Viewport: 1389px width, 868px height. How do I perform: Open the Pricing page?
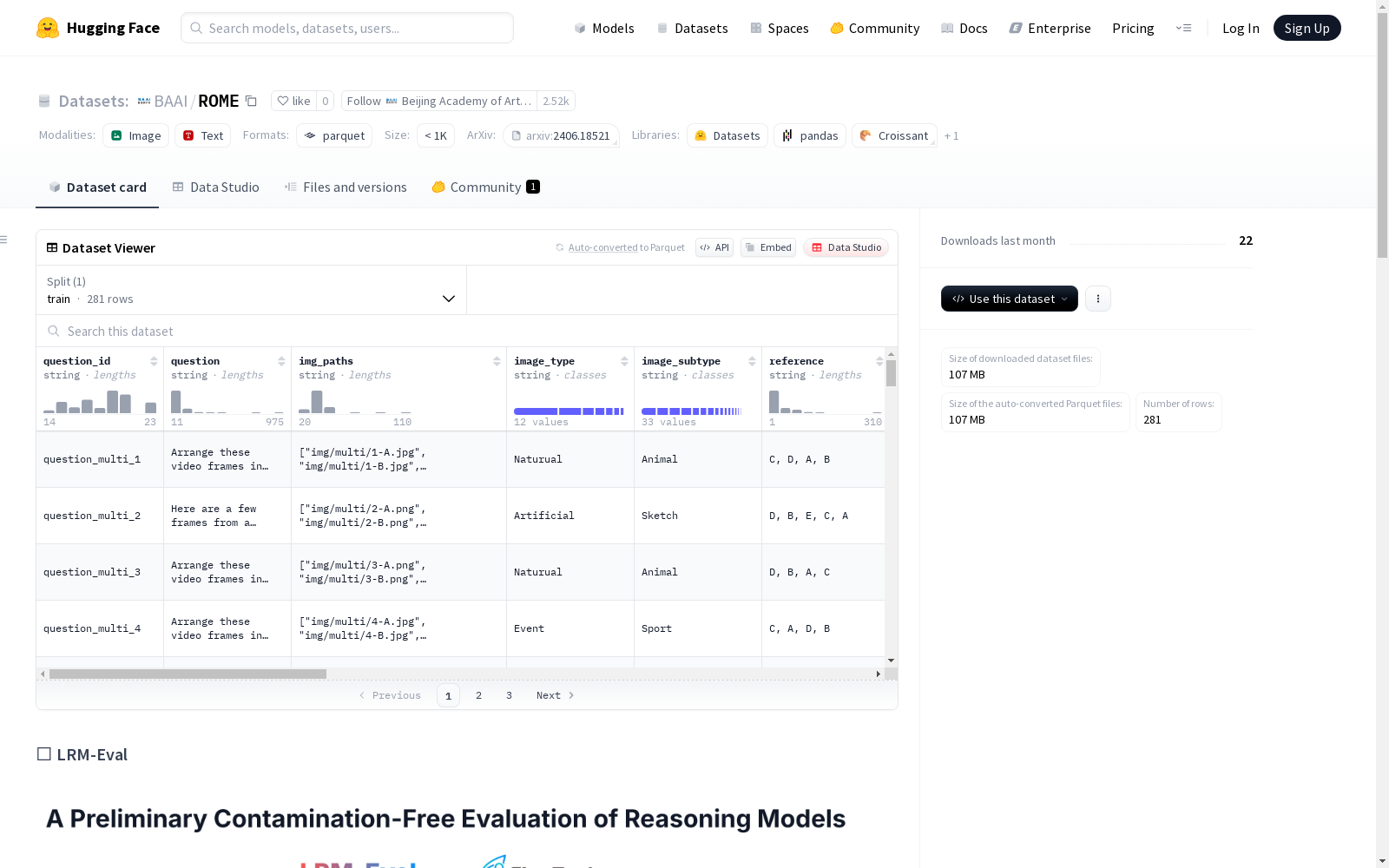(x=1133, y=29)
